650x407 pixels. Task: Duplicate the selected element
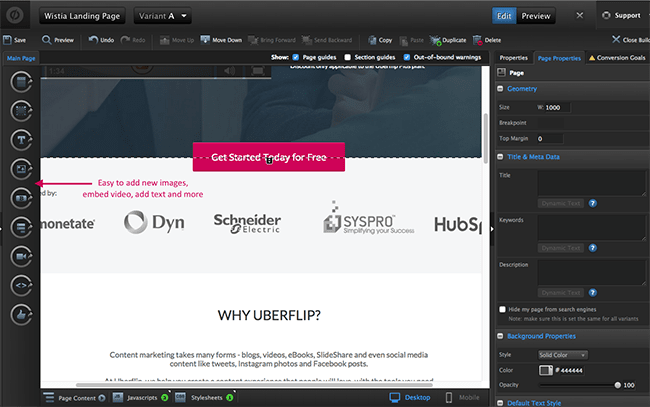coord(448,40)
